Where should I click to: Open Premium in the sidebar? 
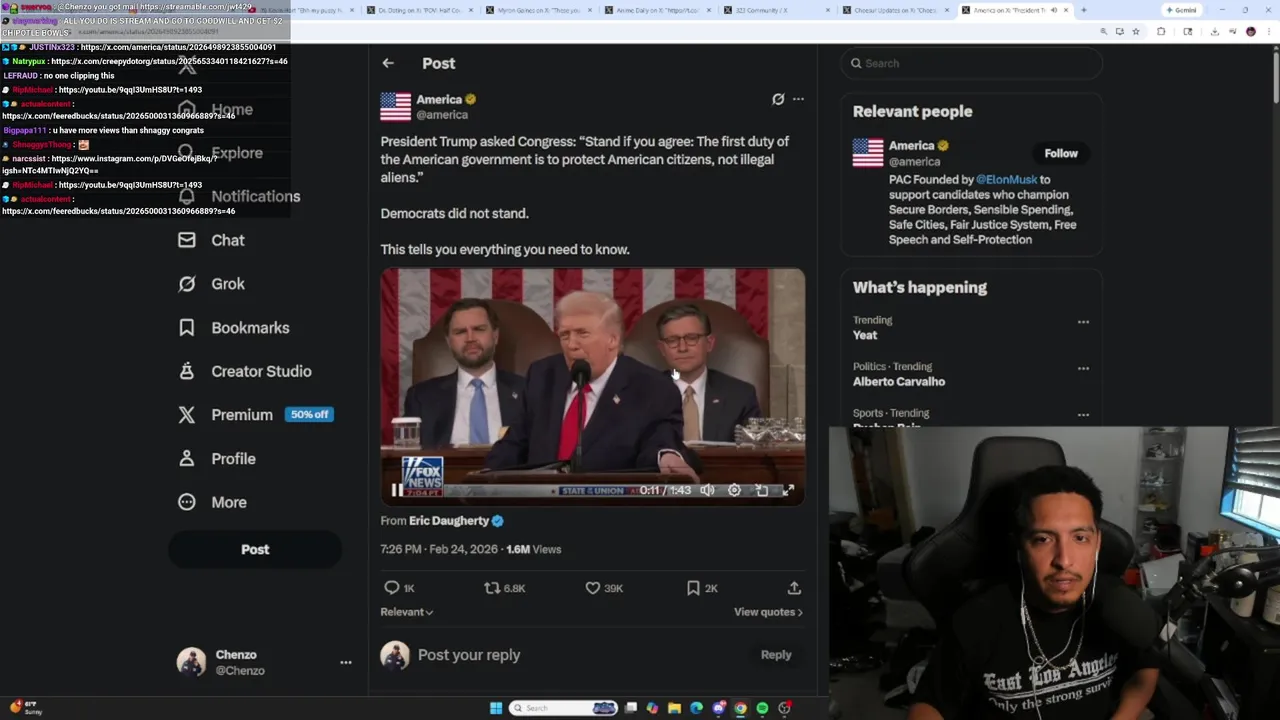click(255, 415)
